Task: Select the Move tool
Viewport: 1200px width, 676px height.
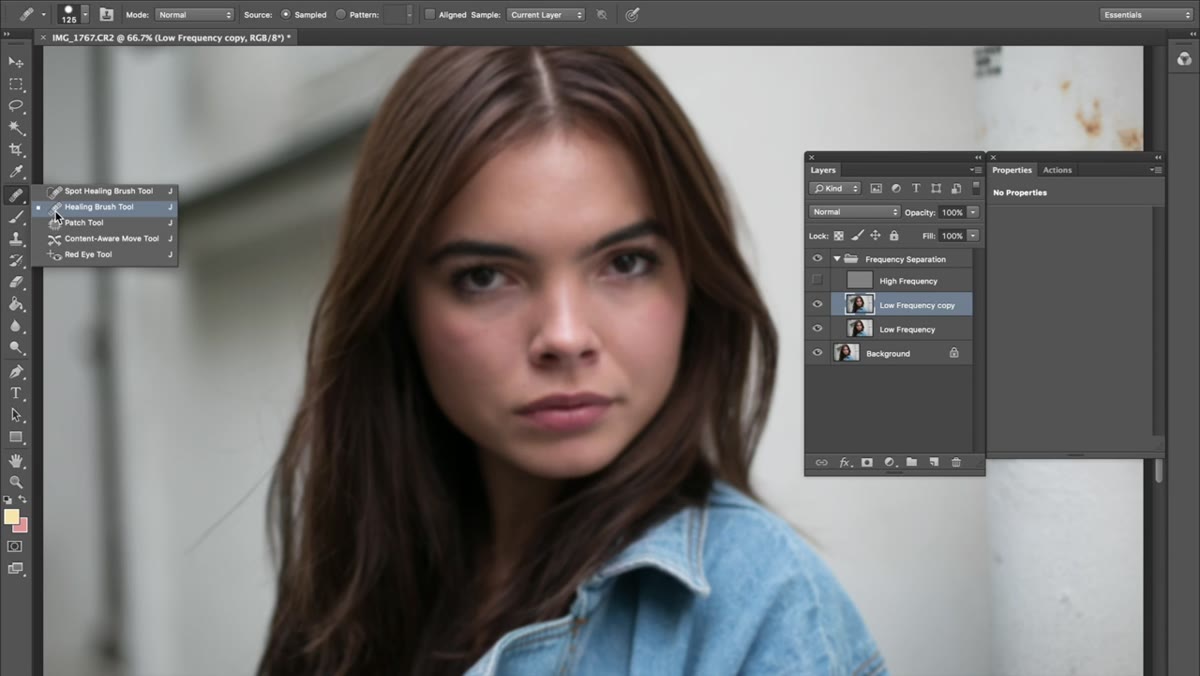Action: coord(16,63)
